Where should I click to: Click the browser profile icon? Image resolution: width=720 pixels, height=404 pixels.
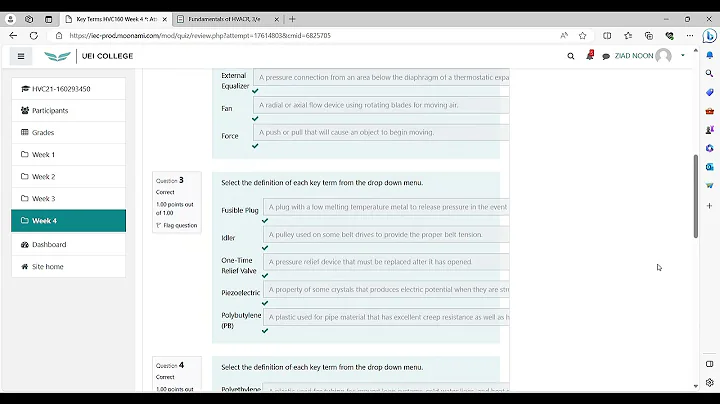coord(10,19)
